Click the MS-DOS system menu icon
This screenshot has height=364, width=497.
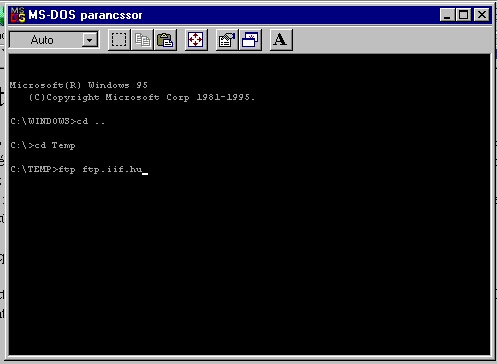tap(17, 15)
